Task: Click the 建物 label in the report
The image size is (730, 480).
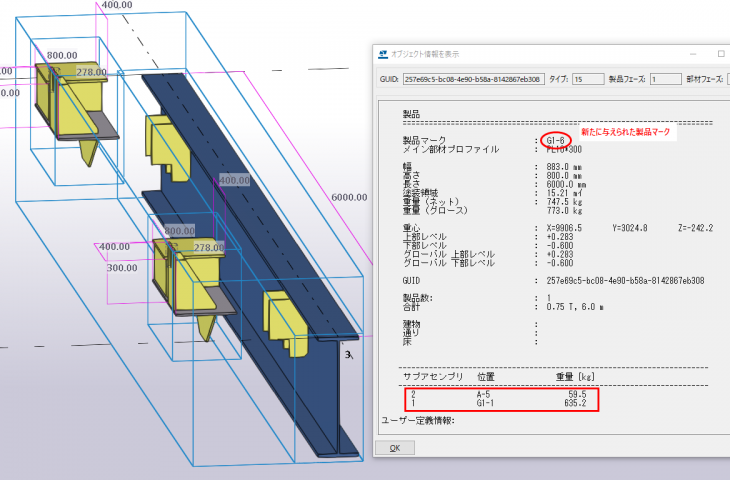Action: [411, 324]
